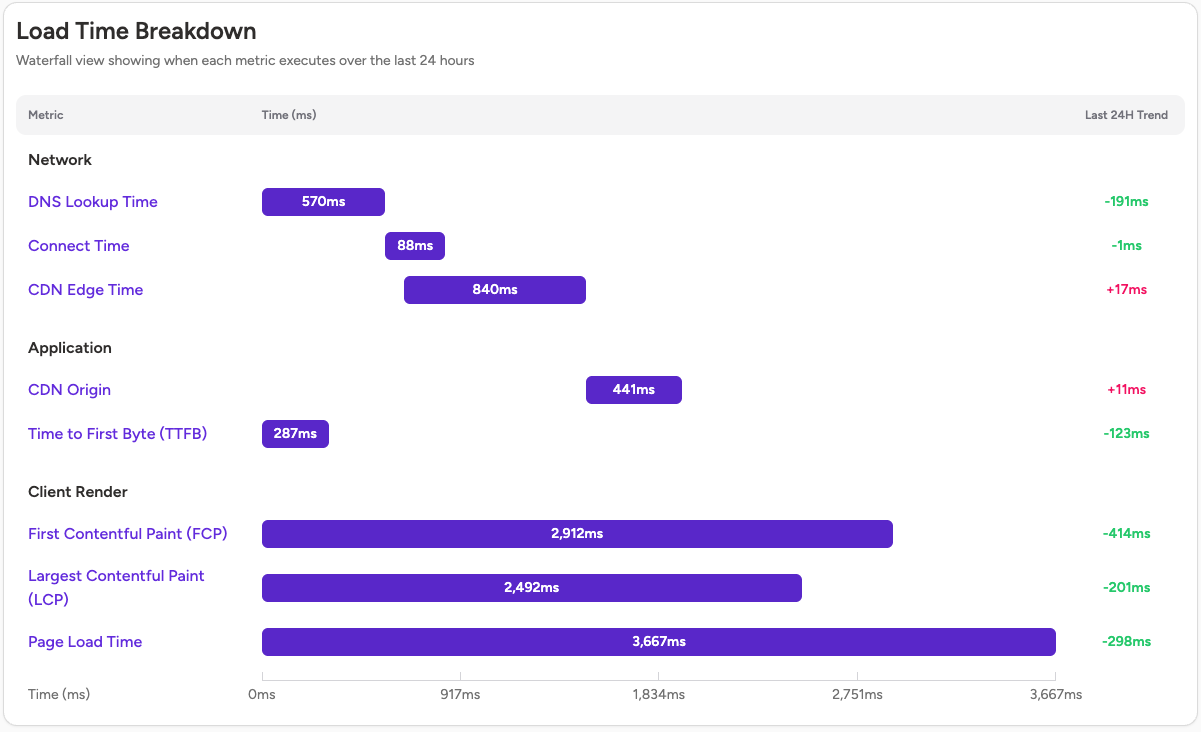The width and height of the screenshot is (1201, 732).
Task: Click the 287ms TTFB bar
Action: 295,434
